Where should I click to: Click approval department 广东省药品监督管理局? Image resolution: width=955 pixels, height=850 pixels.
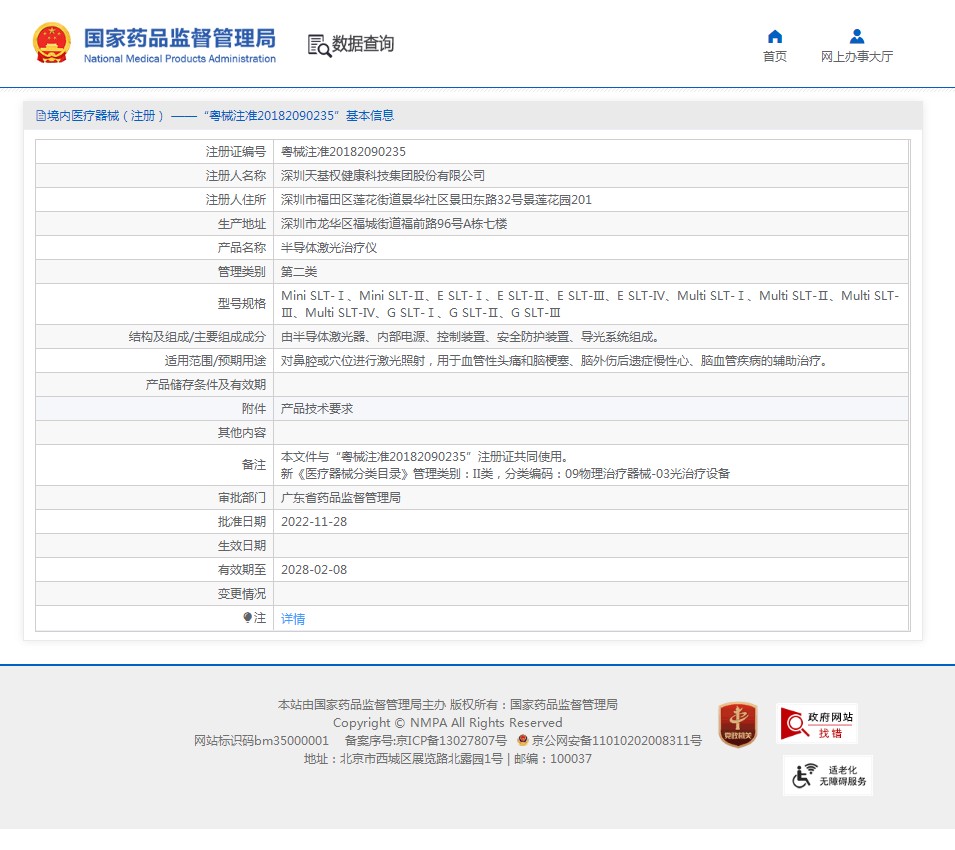point(340,497)
